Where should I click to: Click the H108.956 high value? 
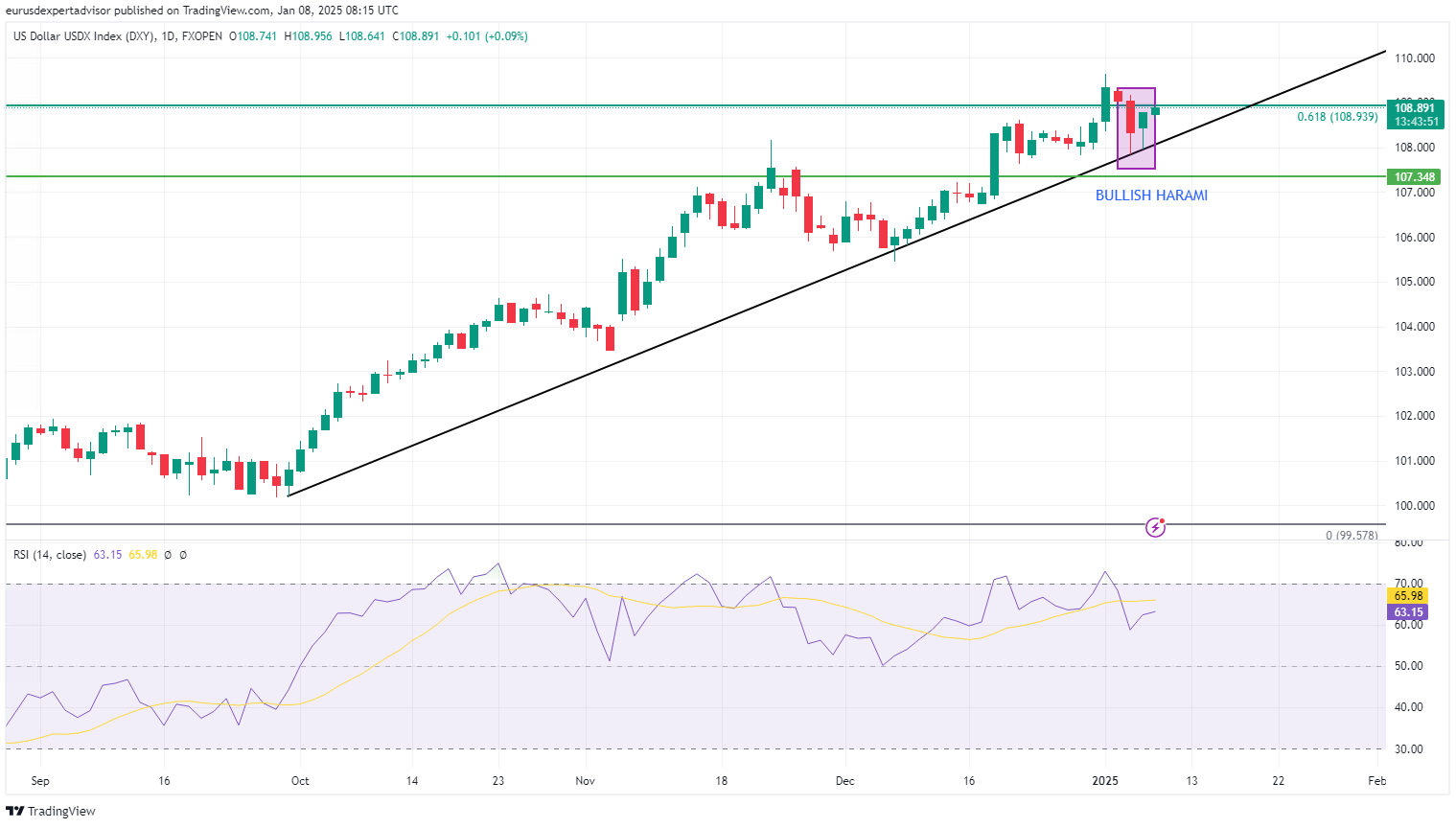coord(309,36)
